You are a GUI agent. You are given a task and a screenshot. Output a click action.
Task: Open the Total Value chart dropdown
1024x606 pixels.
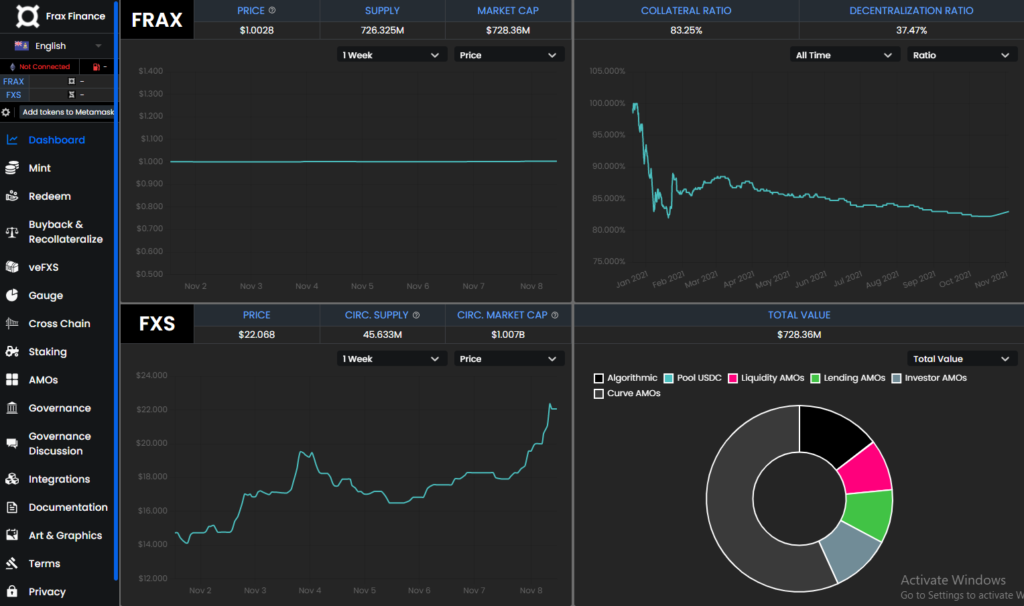pyautogui.click(x=961, y=359)
